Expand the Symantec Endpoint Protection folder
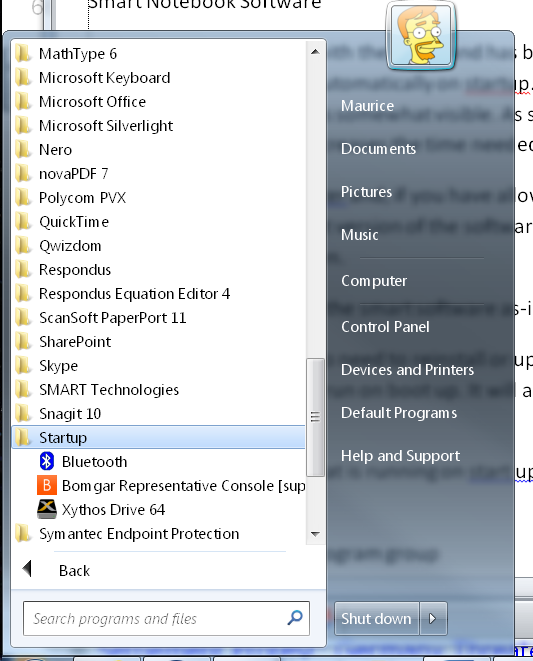Viewport: 533px width, 661px height. tap(159, 534)
